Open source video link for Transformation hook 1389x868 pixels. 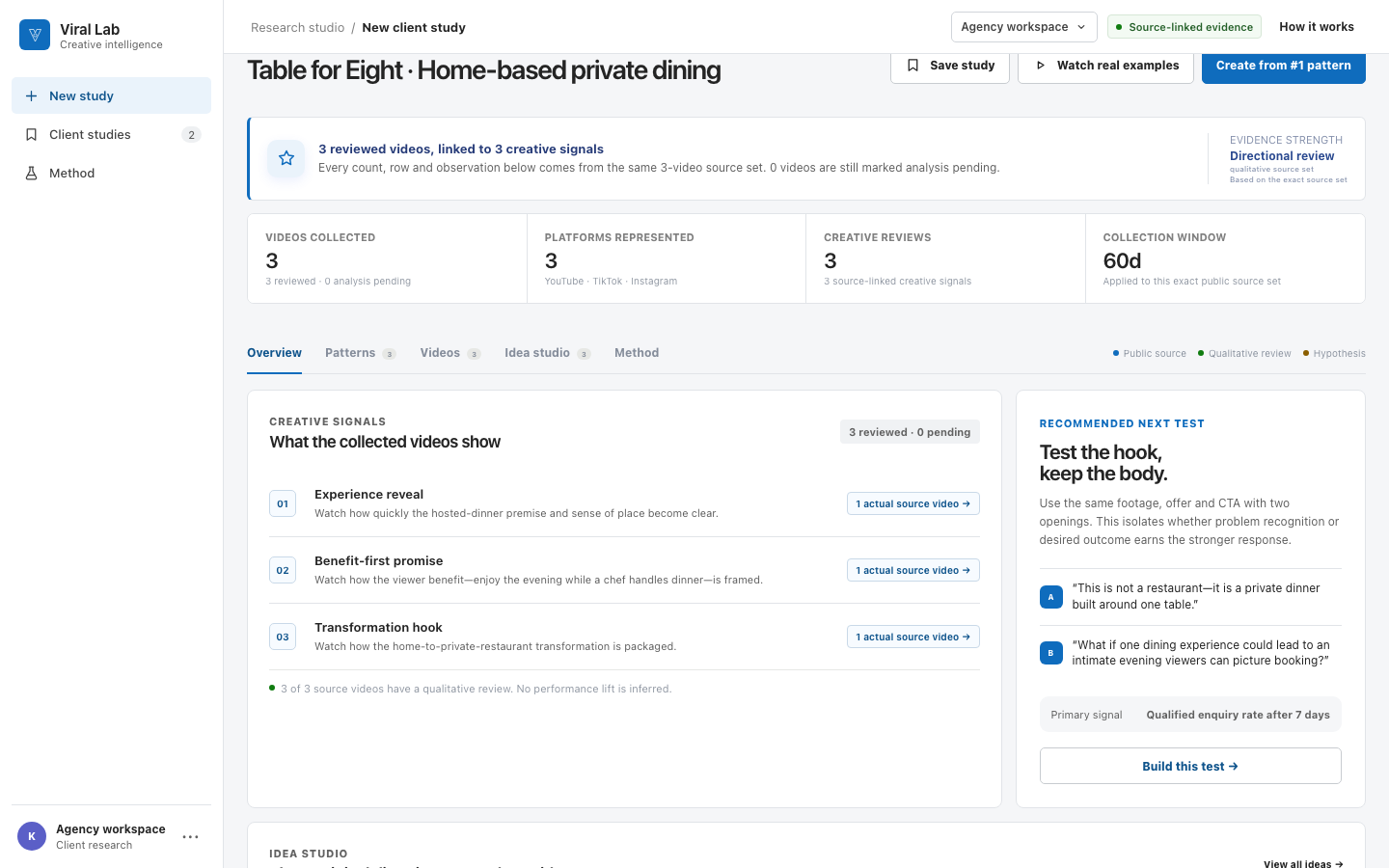912,637
